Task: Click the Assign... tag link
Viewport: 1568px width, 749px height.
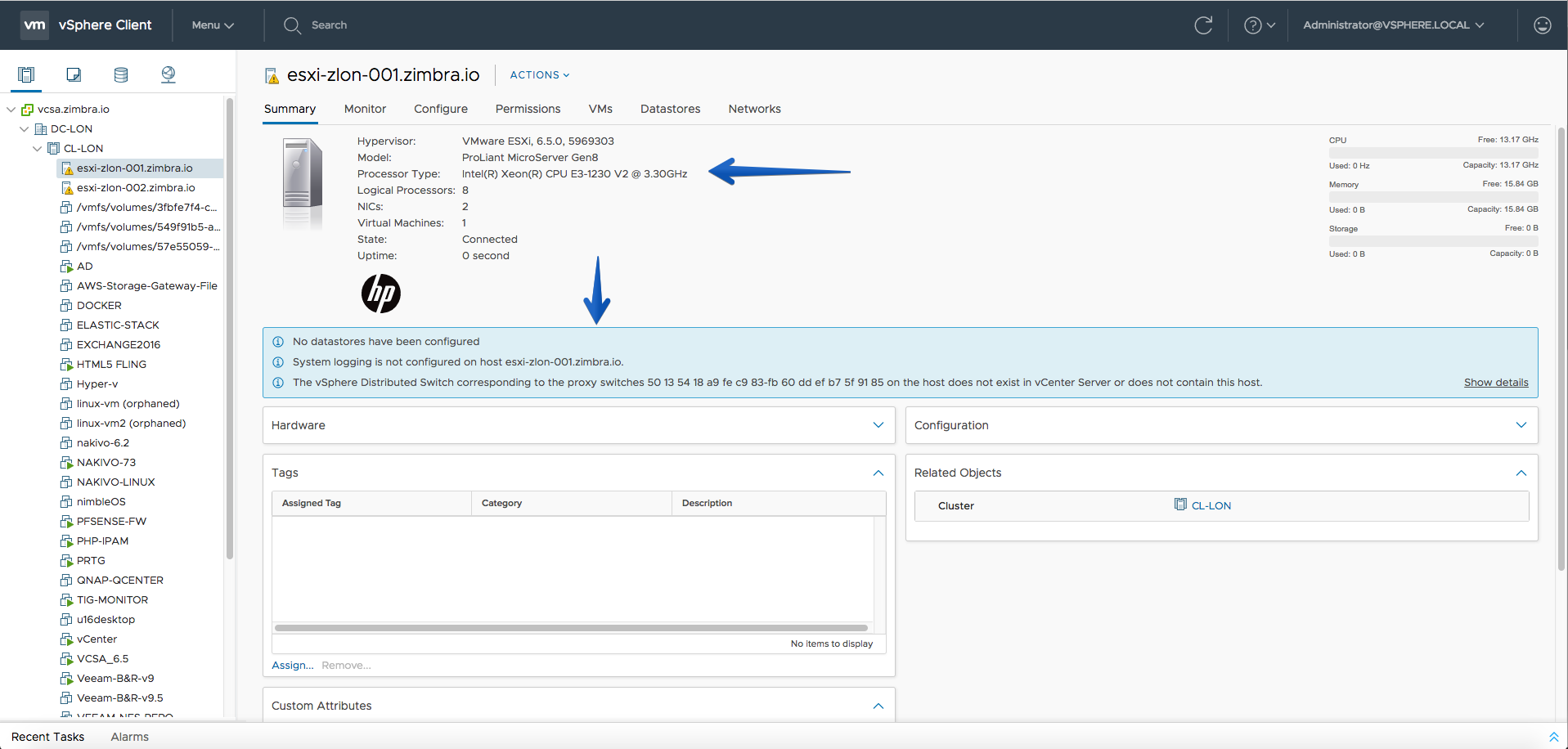Action: tap(293, 666)
